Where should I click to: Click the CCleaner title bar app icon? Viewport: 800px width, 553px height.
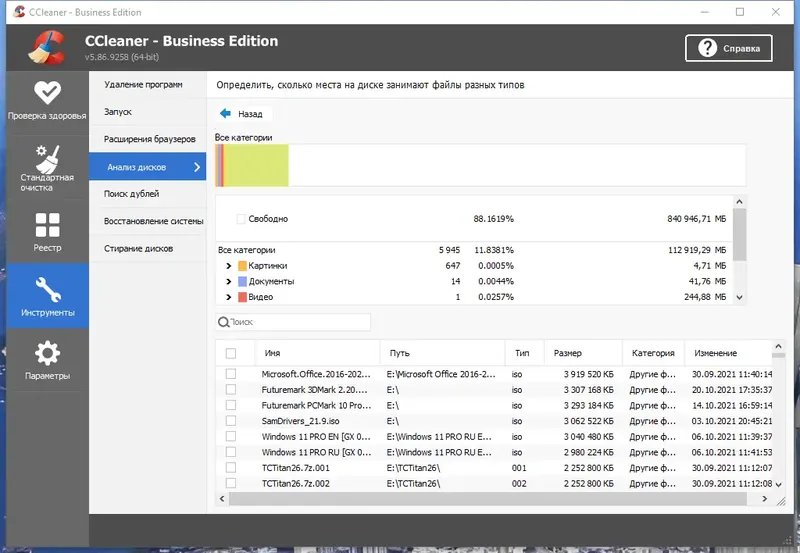(19, 12)
